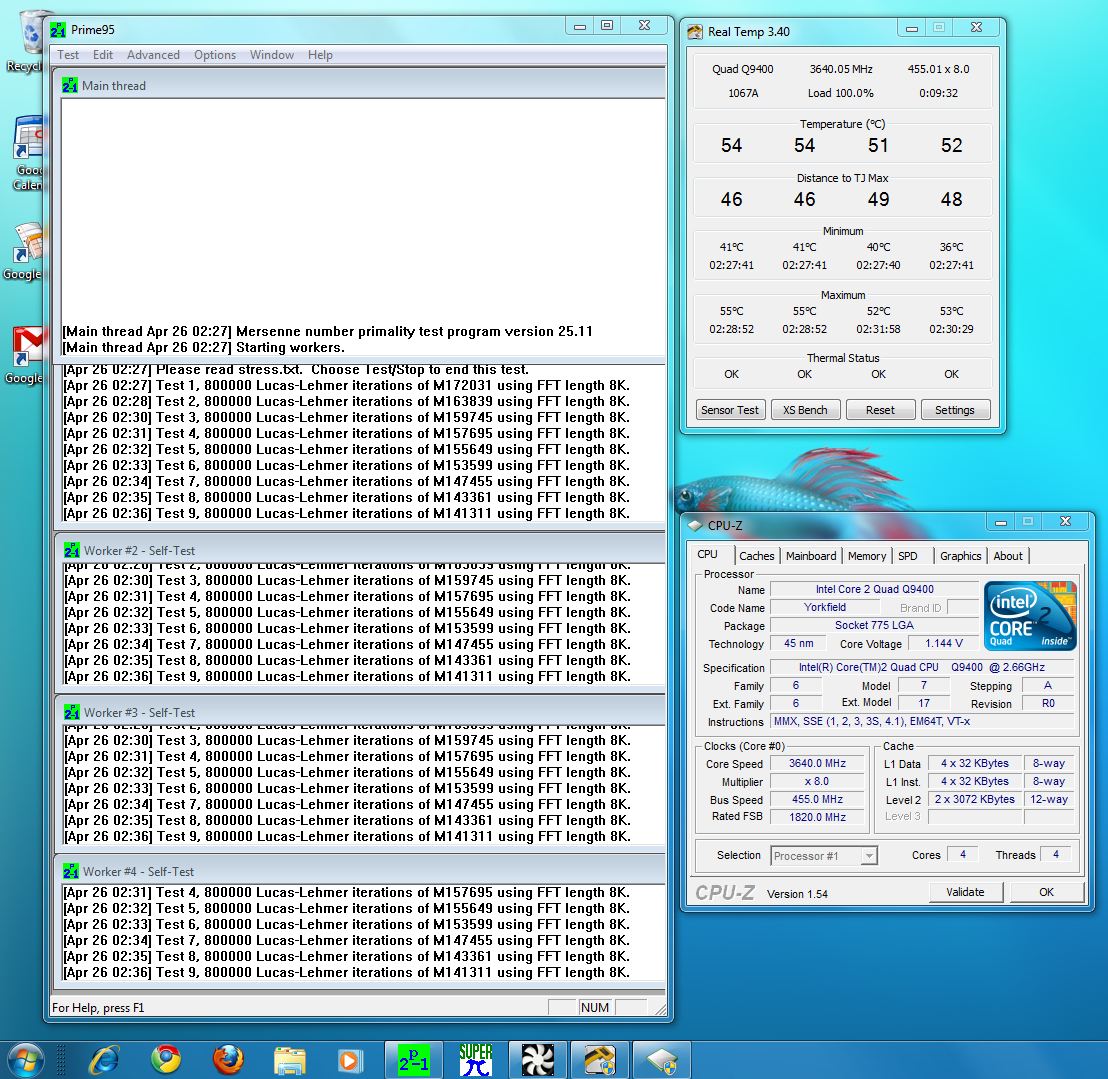Switch to the About tab in CPU-Z
The width and height of the screenshot is (1108, 1079).
[x=1008, y=556]
